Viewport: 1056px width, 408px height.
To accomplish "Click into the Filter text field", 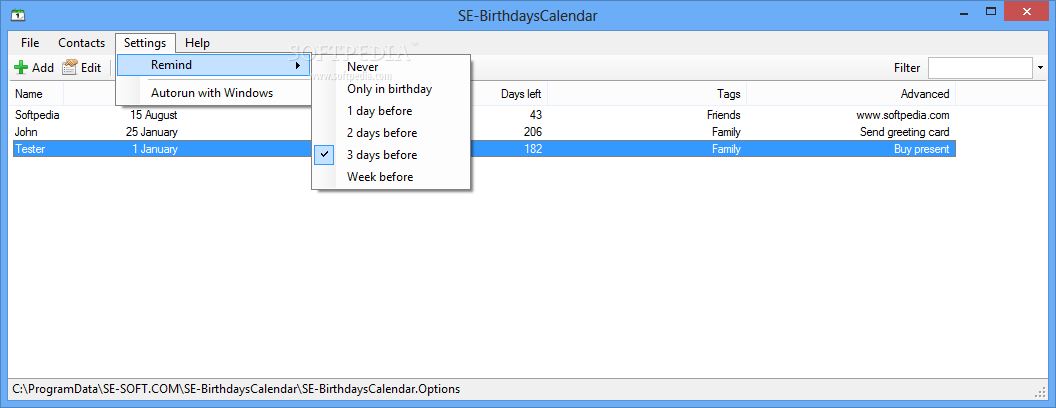I will 978,68.
